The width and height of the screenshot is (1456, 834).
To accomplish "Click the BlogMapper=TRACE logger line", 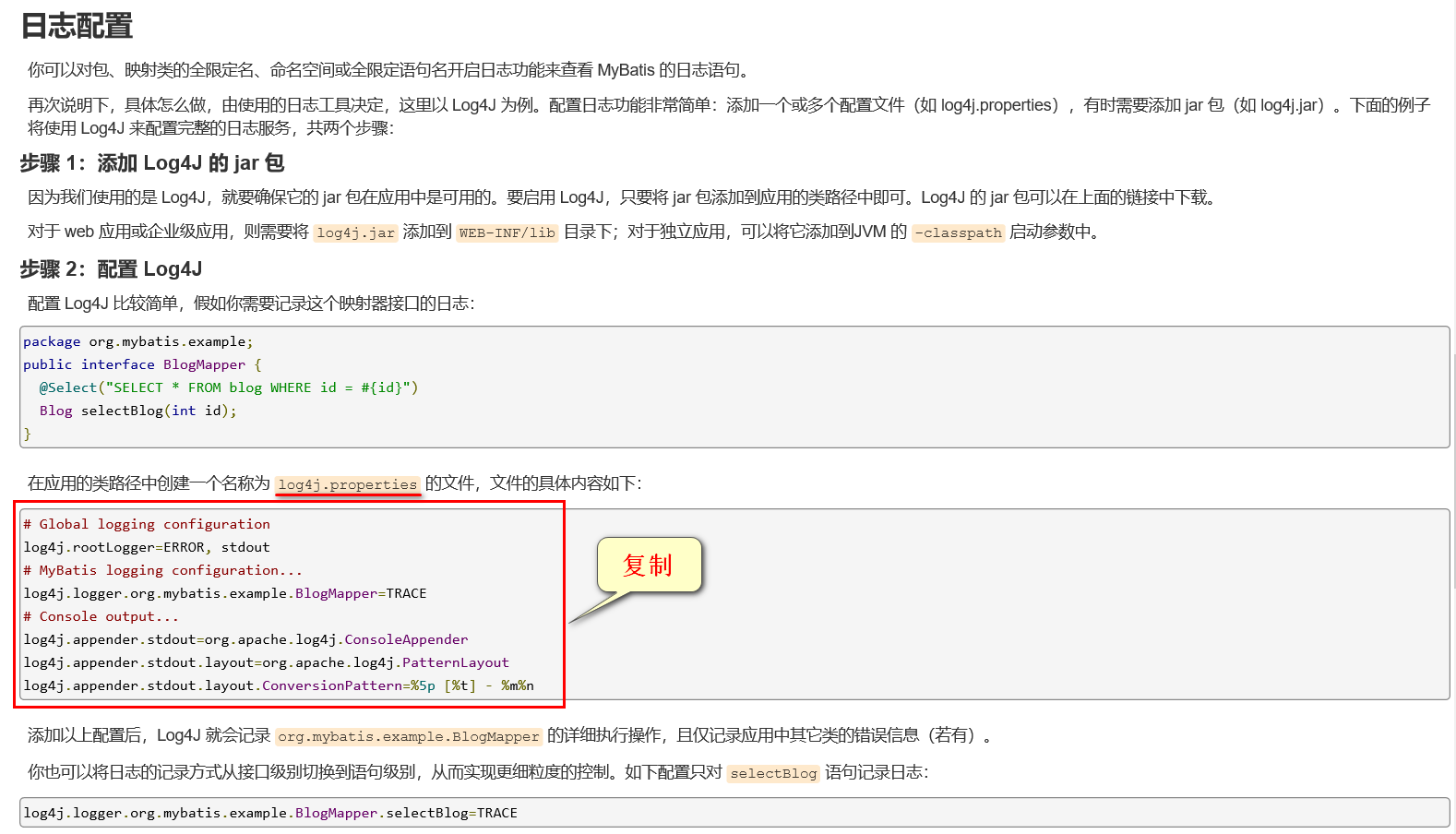I will 225,593.
